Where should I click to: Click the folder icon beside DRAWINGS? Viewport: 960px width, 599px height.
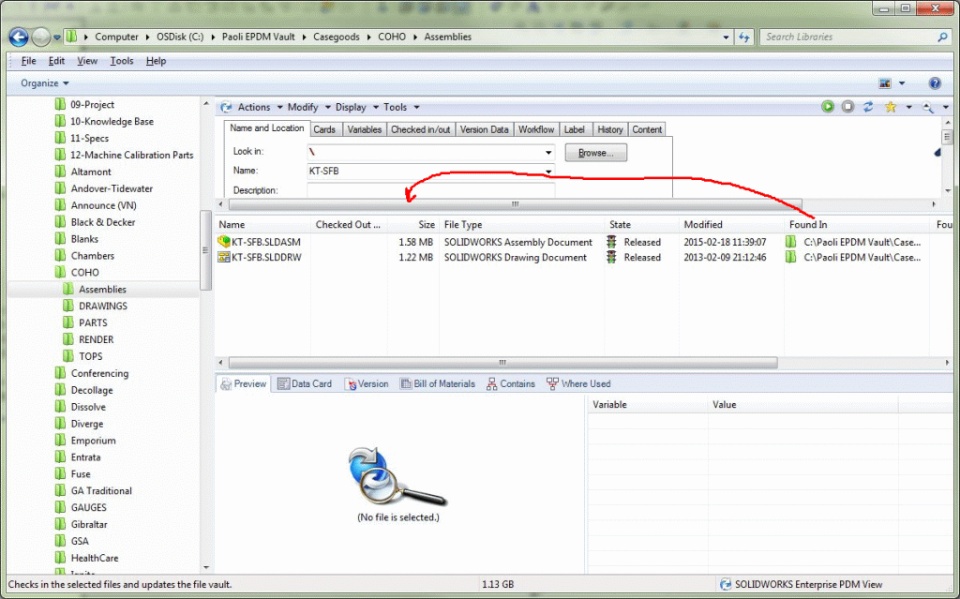click(69, 306)
